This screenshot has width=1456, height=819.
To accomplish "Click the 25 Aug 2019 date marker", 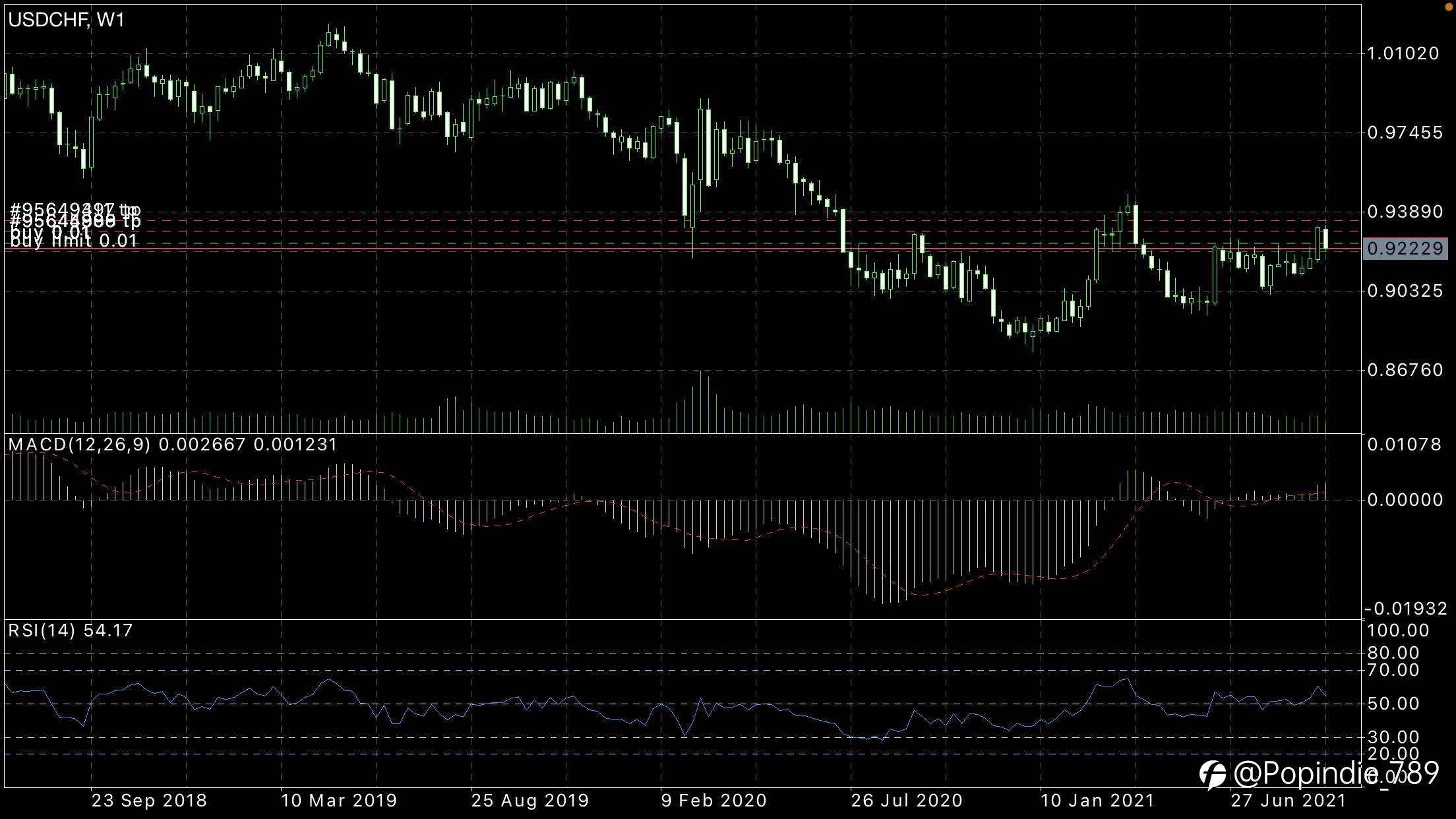I will coord(530,801).
